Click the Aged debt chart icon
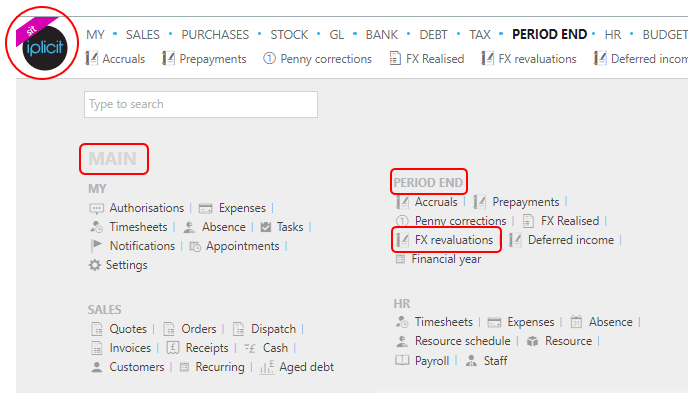This screenshot has width=688, height=393. coord(267,367)
